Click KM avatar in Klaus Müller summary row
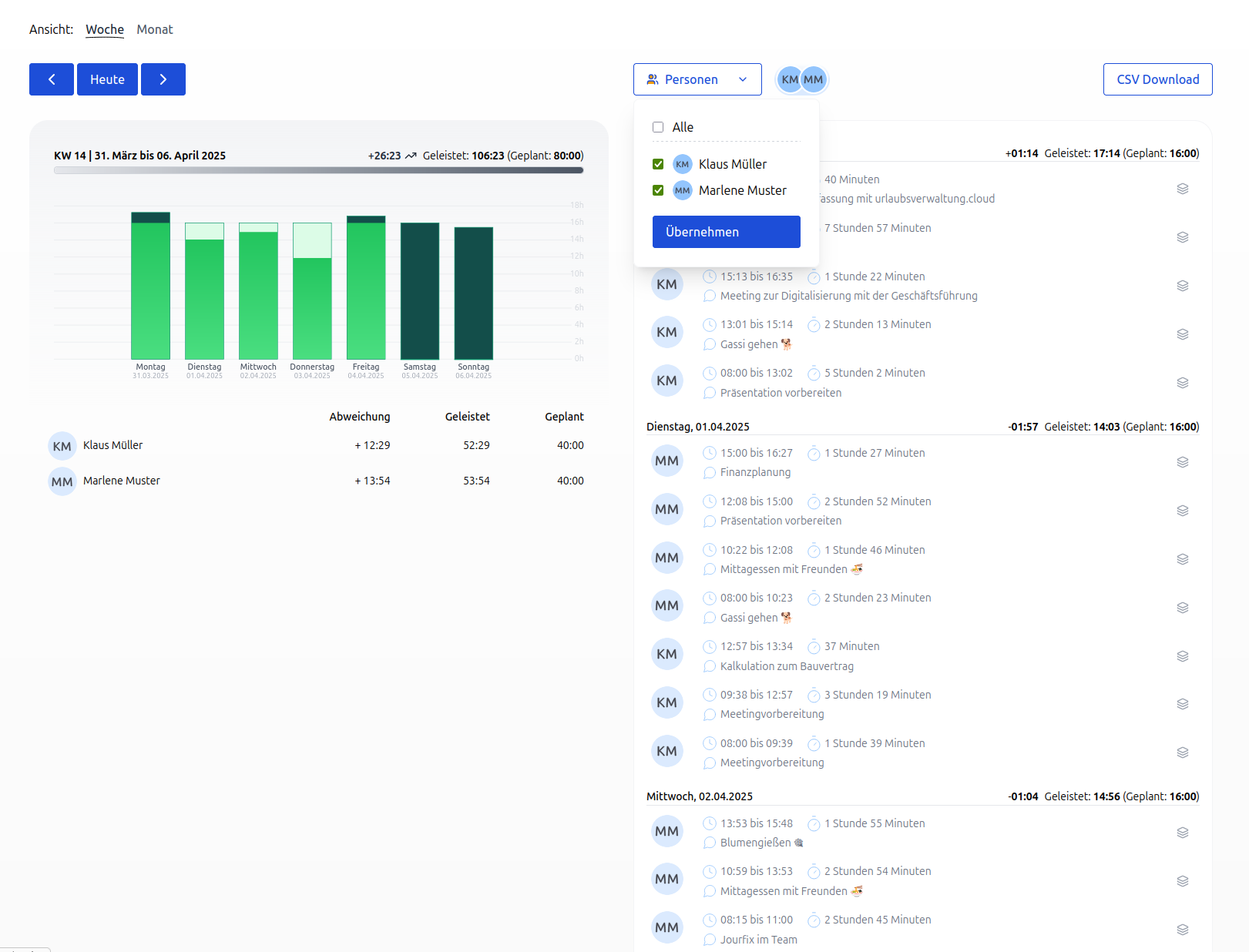The image size is (1249, 952). (62, 446)
